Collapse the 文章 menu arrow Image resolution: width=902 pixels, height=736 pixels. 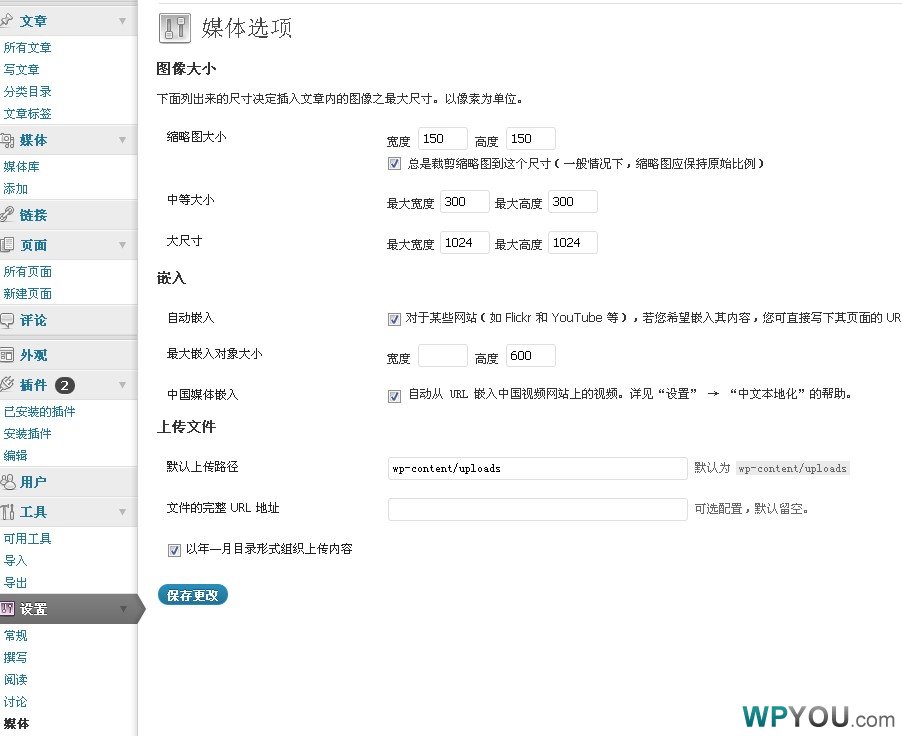pos(123,21)
